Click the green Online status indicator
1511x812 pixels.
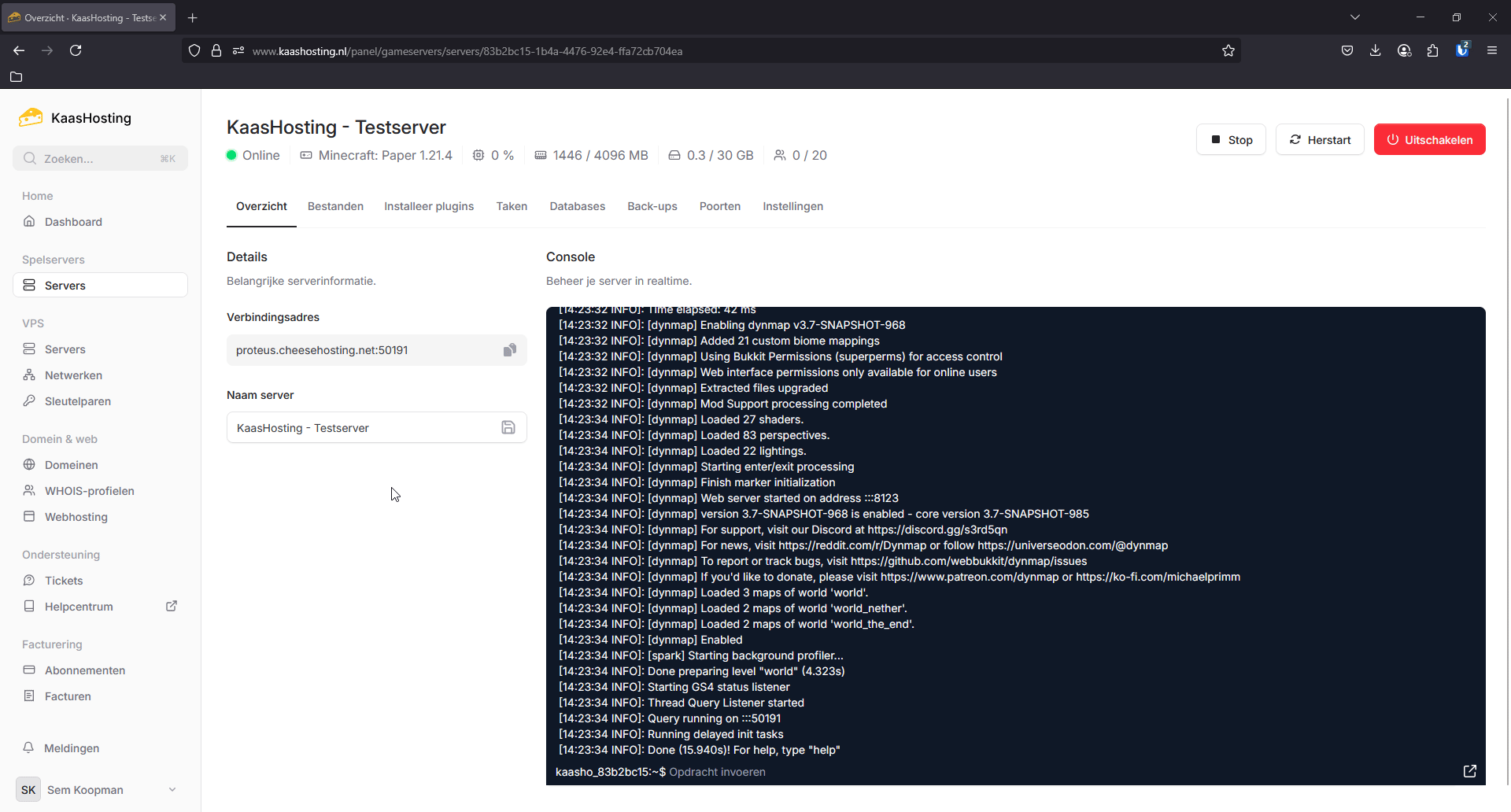coord(231,155)
